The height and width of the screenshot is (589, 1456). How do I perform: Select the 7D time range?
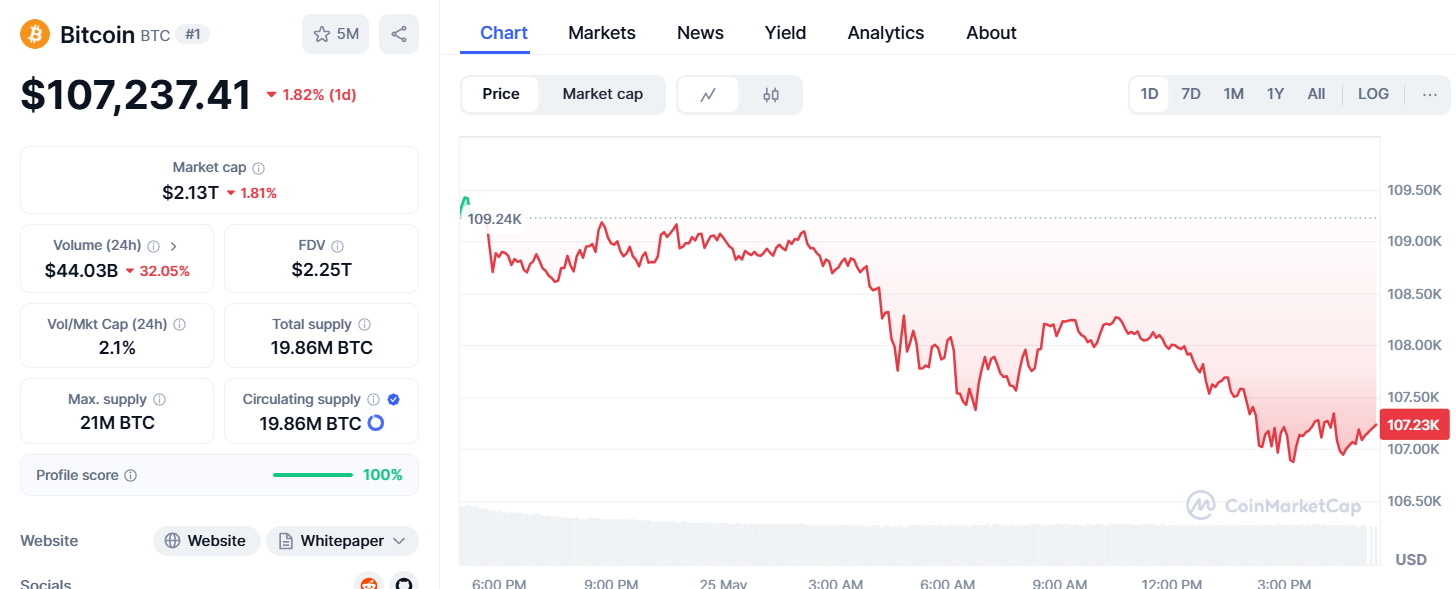point(1191,94)
